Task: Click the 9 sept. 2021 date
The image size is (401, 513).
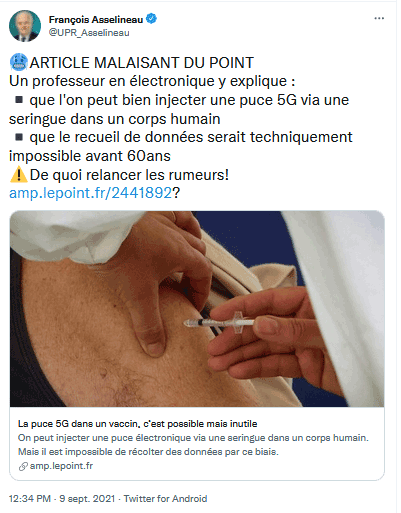Action: [x=87, y=499]
